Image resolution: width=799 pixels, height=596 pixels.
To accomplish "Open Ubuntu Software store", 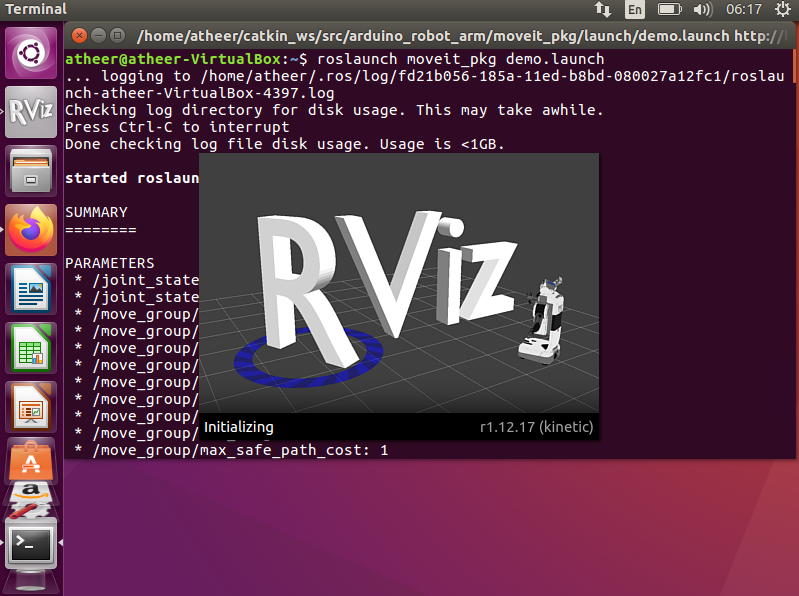I will (31, 460).
